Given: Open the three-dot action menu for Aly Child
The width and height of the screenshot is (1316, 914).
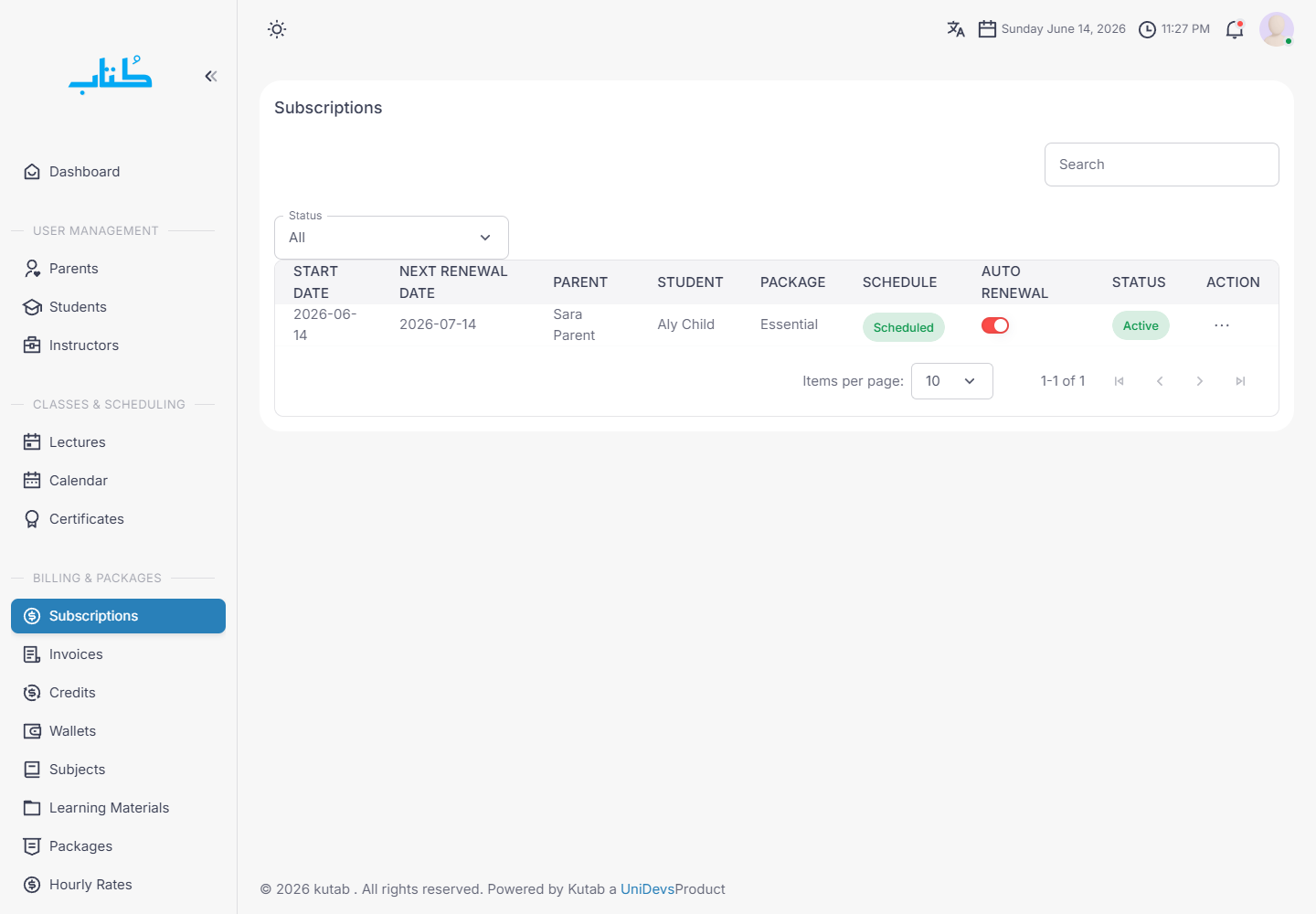Looking at the screenshot, I should pyautogui.click(x=1222, y=325).
